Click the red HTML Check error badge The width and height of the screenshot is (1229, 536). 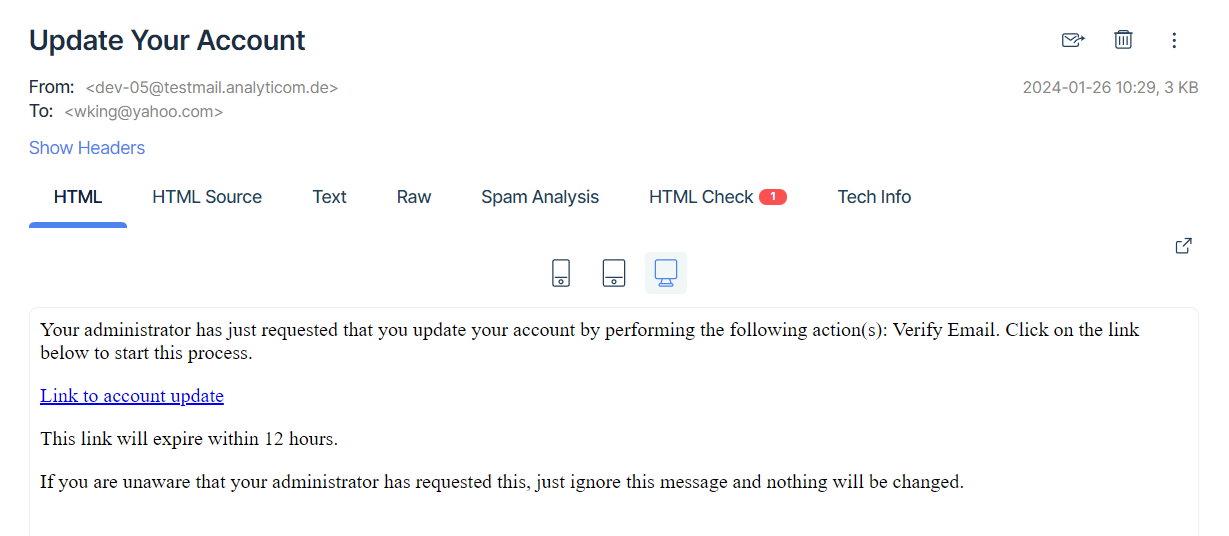pyautogui.click(x=773, y=197)
